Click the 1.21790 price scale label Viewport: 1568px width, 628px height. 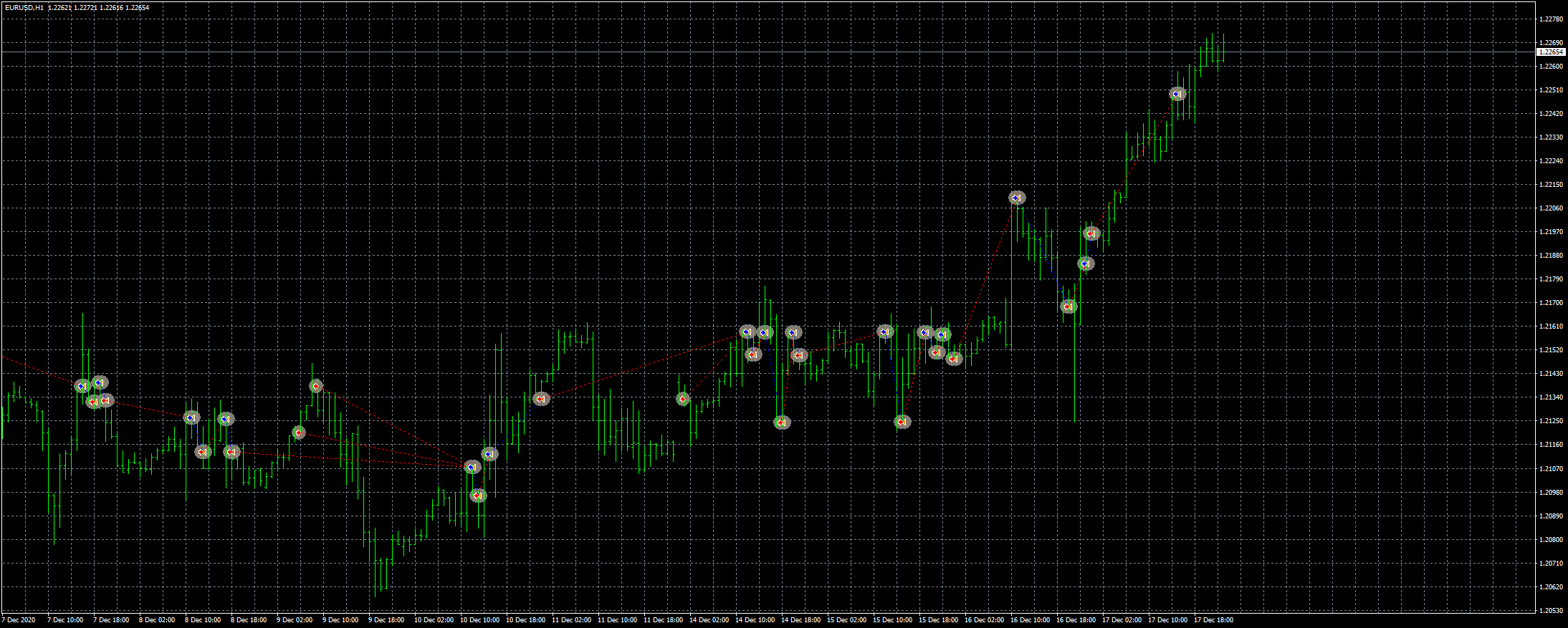click(1551, 279)
